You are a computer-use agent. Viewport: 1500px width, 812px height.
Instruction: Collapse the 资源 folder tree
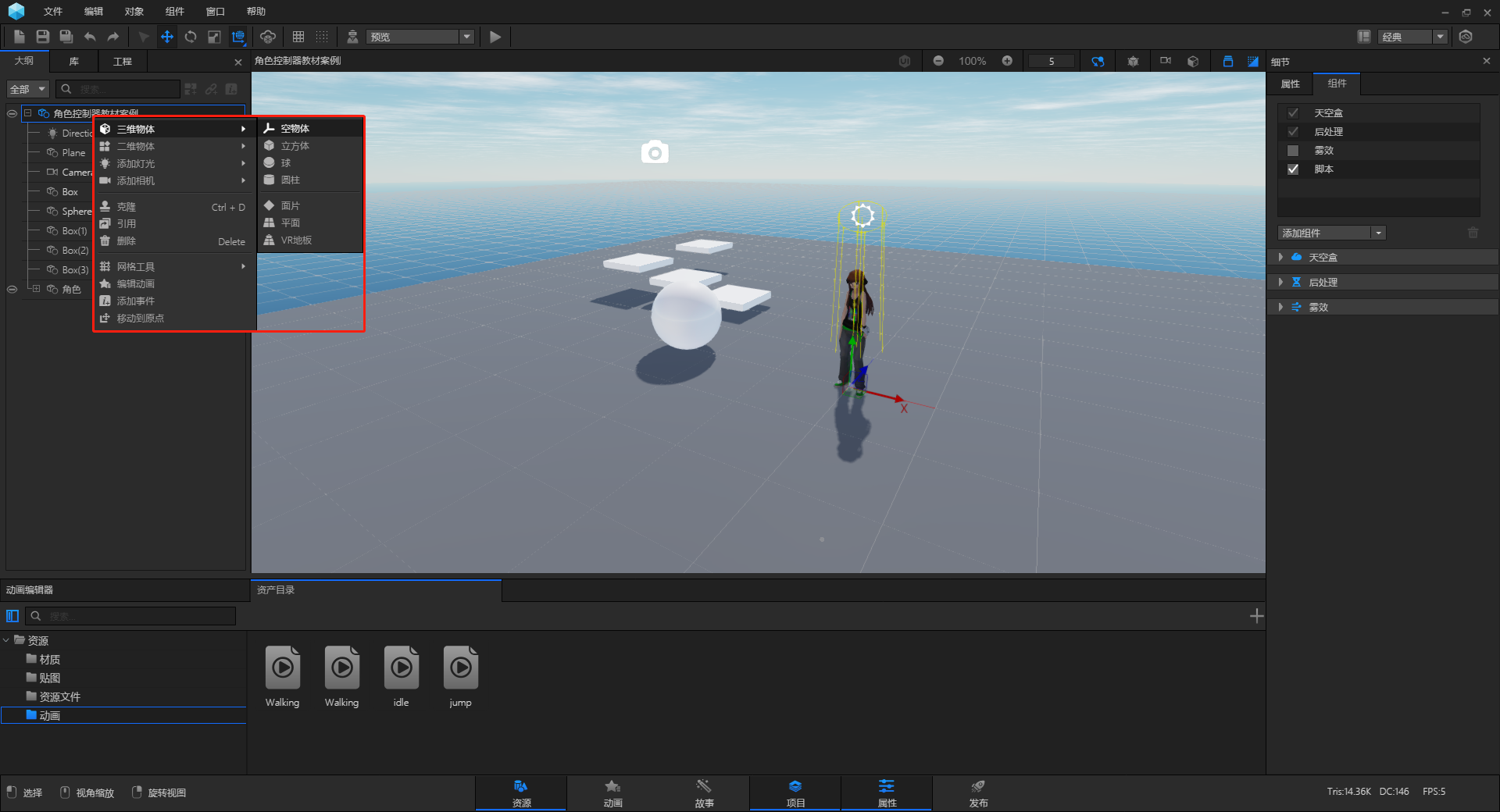pyautogui.click(x=6, y=640)
